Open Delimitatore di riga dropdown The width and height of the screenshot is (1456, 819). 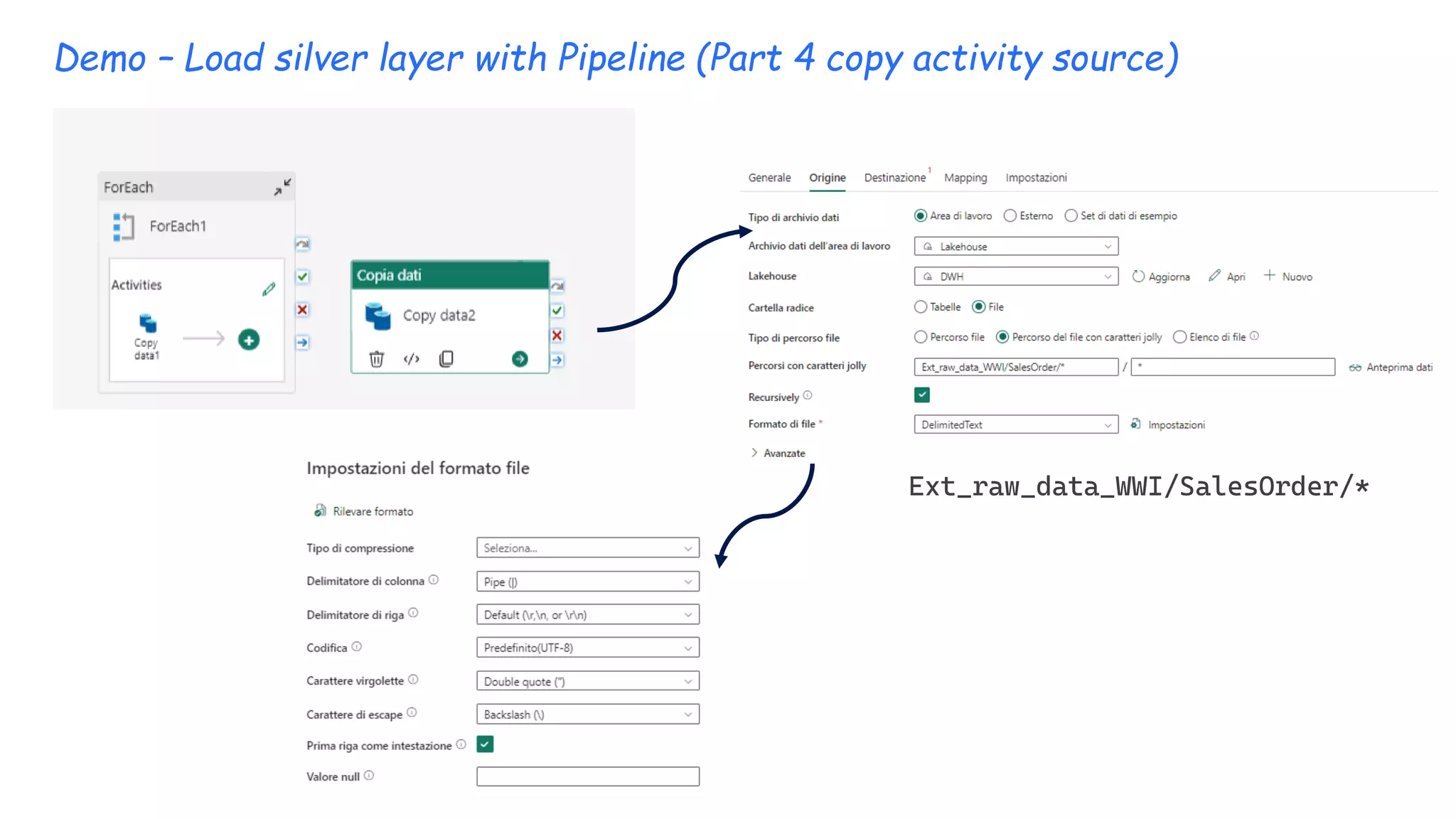(588, 615)
